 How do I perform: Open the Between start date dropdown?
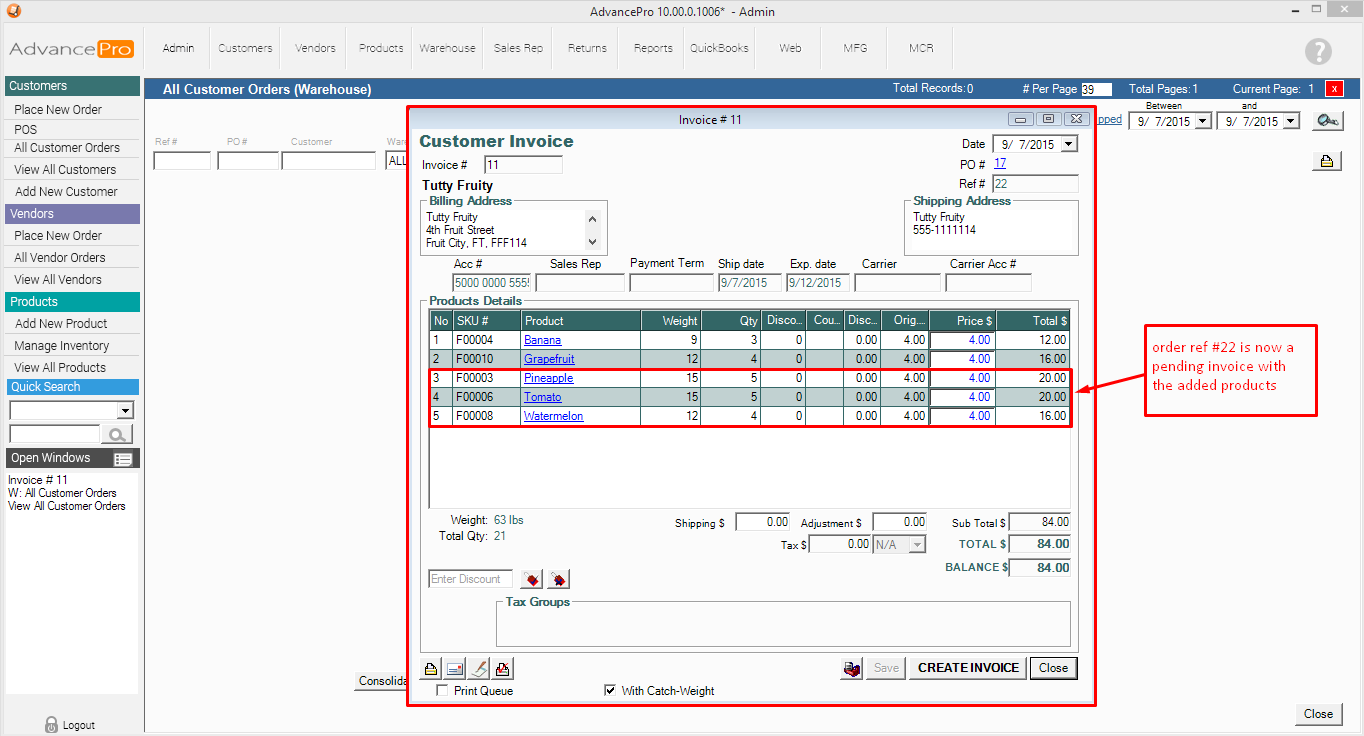click(x=1203, y=121)
